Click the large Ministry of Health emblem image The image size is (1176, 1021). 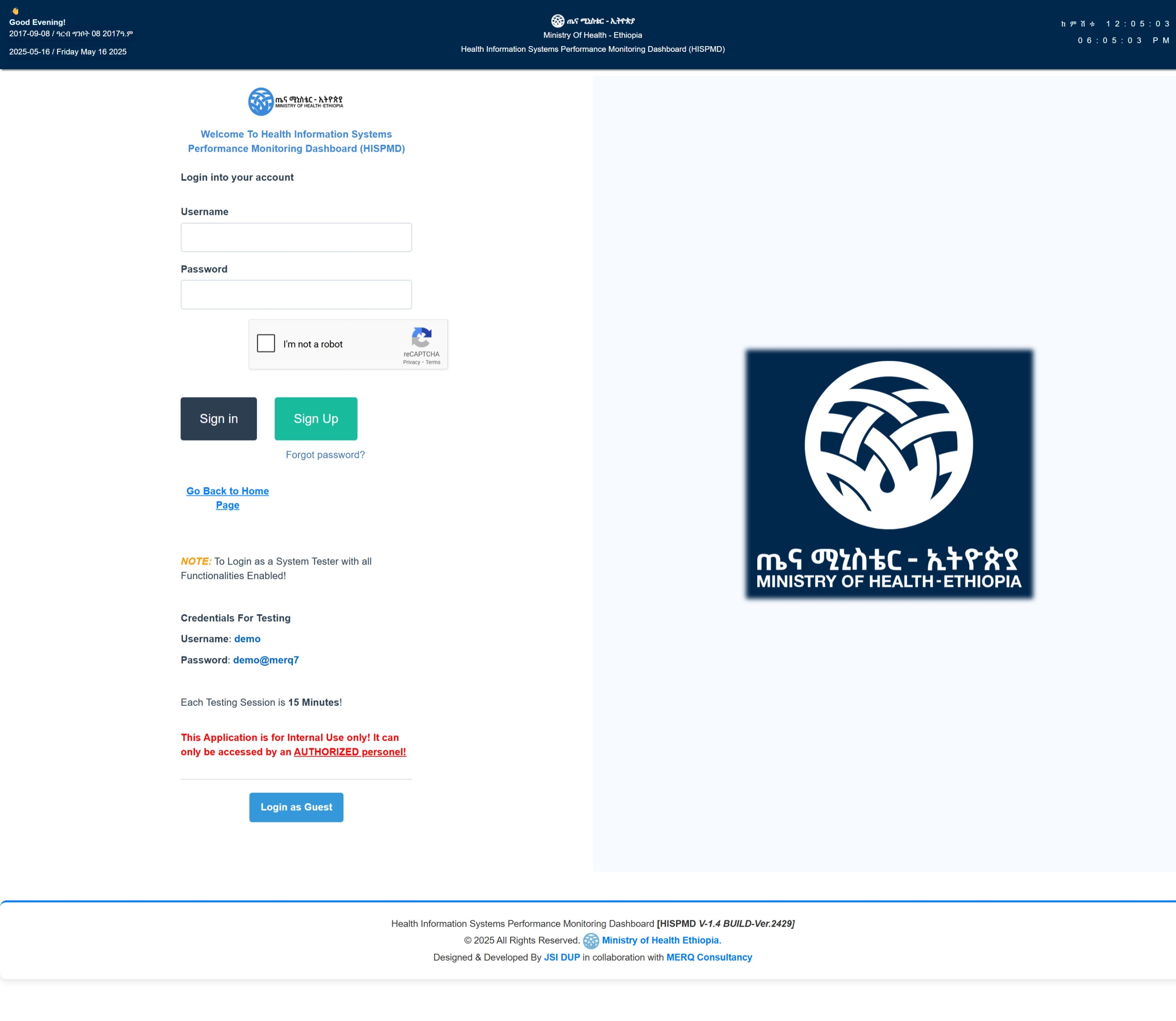[889, 473]
